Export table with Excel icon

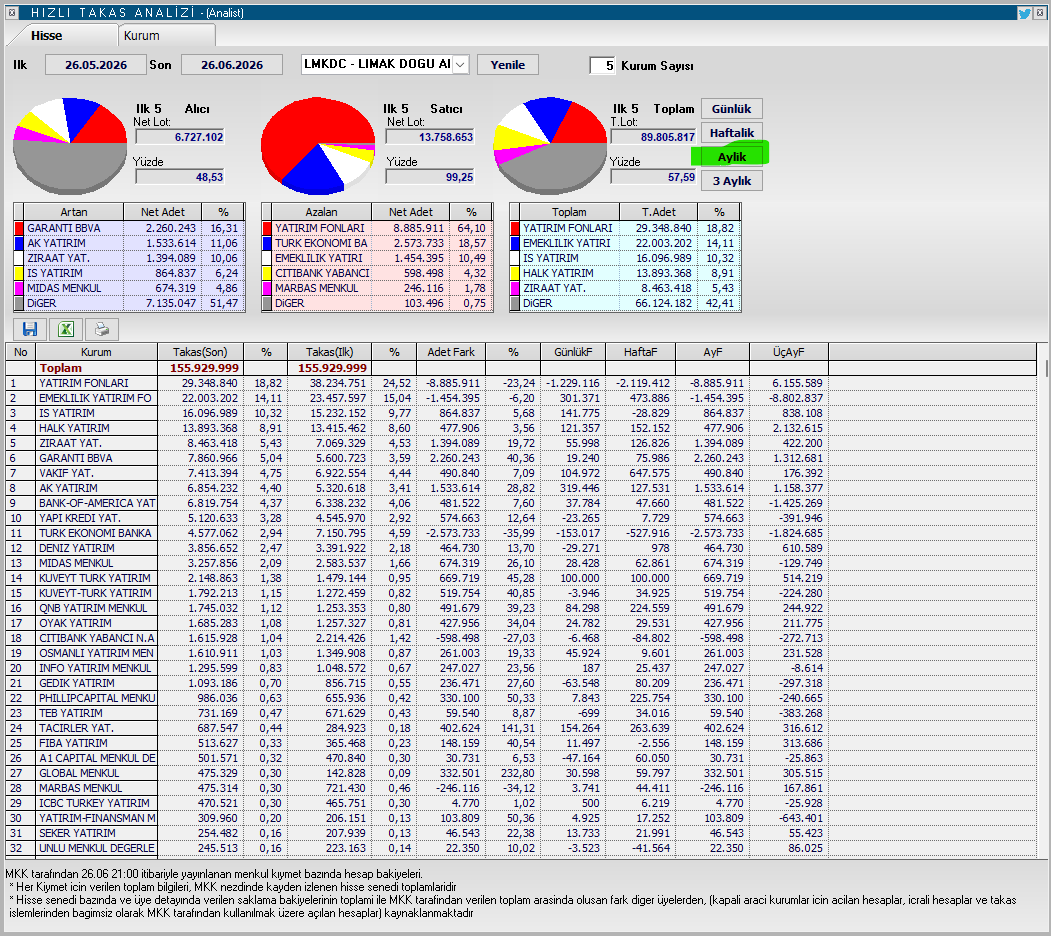66,329
